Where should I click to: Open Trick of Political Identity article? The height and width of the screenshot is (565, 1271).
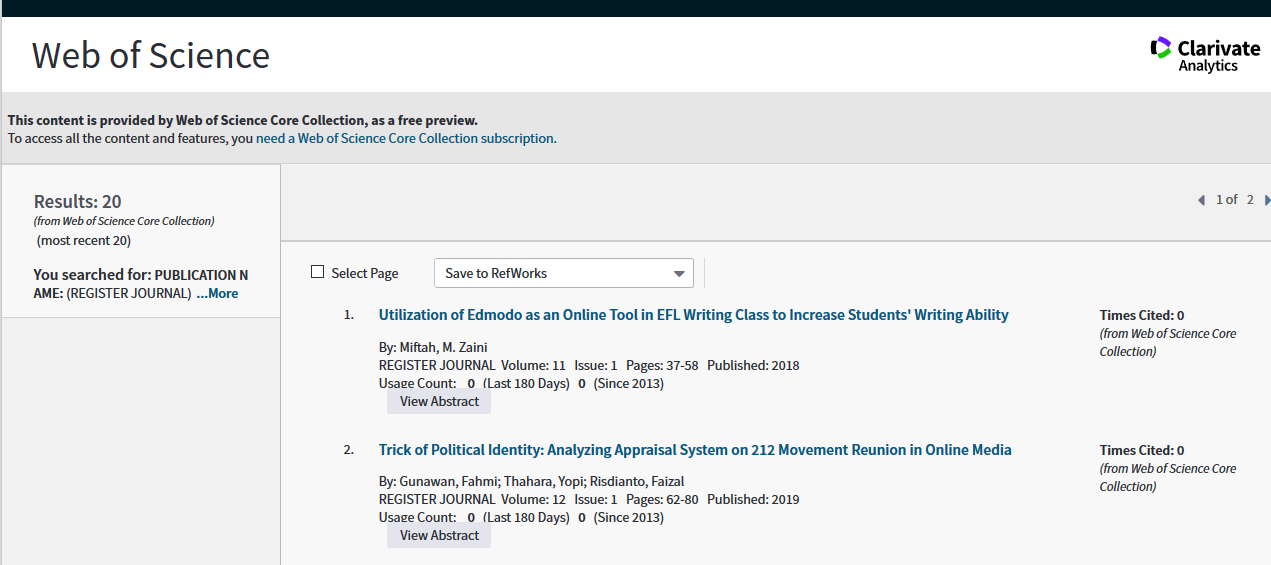click(x=695, y=450)
